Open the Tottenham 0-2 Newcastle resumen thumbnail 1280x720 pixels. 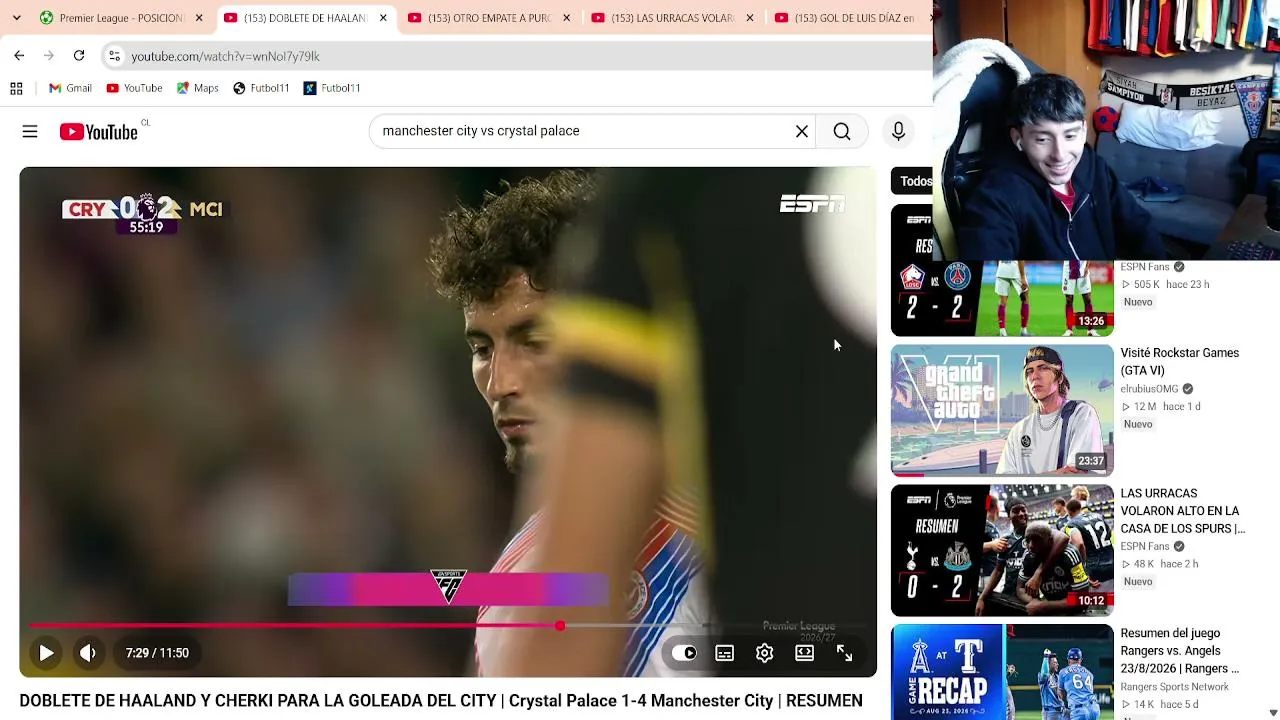pos(1002,550)
